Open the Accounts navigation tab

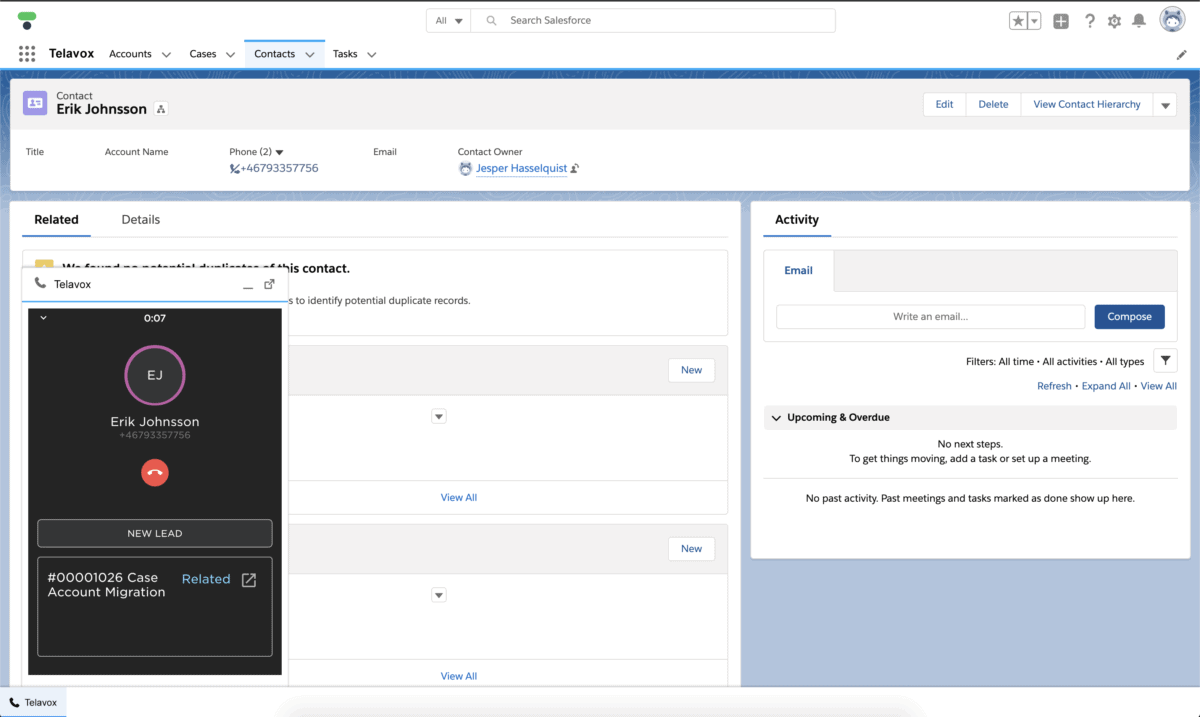click(x=130, y=54)
